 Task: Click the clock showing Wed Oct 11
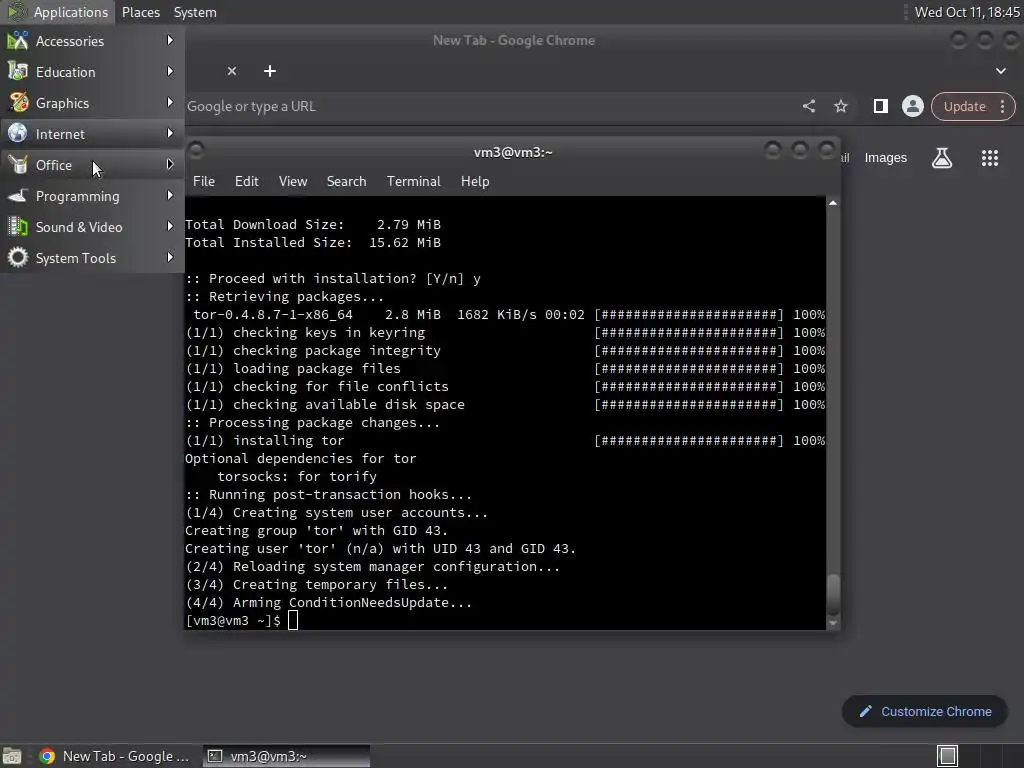[967, 12]
